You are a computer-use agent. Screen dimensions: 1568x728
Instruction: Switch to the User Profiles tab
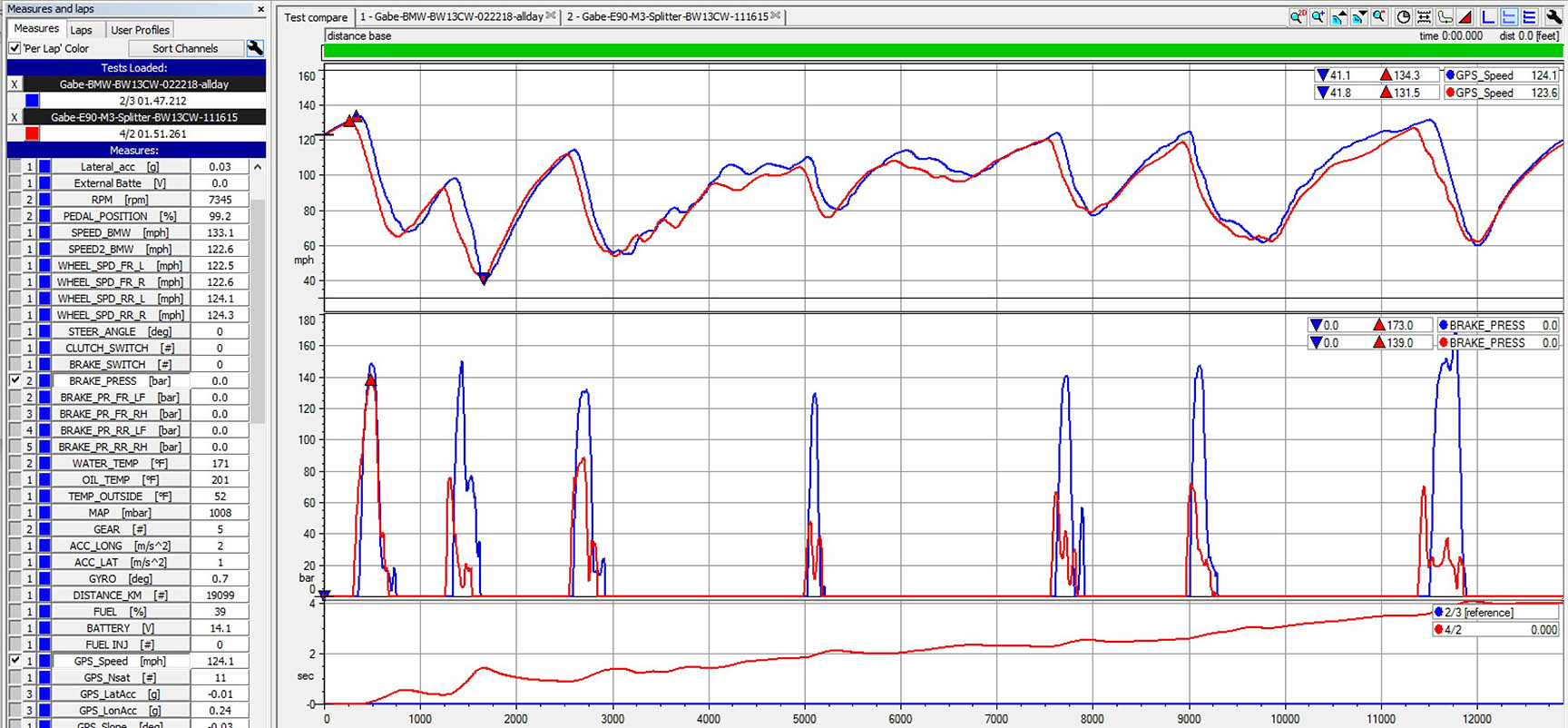click(140, 30)
